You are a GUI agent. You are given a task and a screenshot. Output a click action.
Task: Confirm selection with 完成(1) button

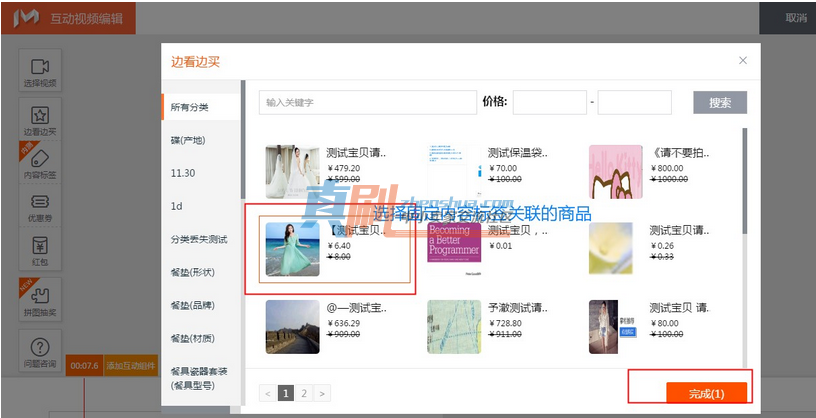coord(706,394)
